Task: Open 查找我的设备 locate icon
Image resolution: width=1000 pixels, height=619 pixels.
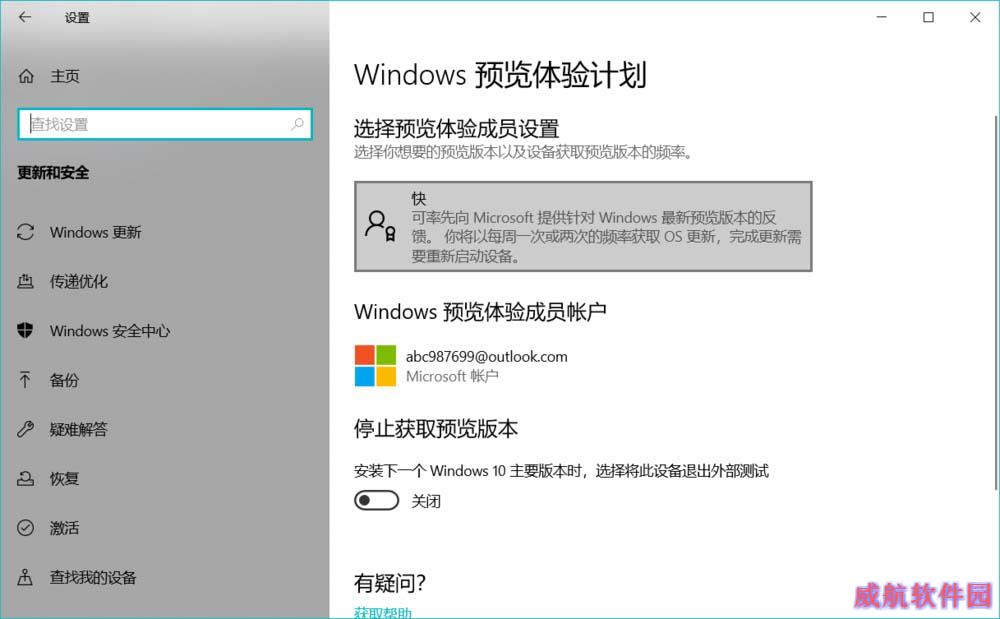Action: 25,577
